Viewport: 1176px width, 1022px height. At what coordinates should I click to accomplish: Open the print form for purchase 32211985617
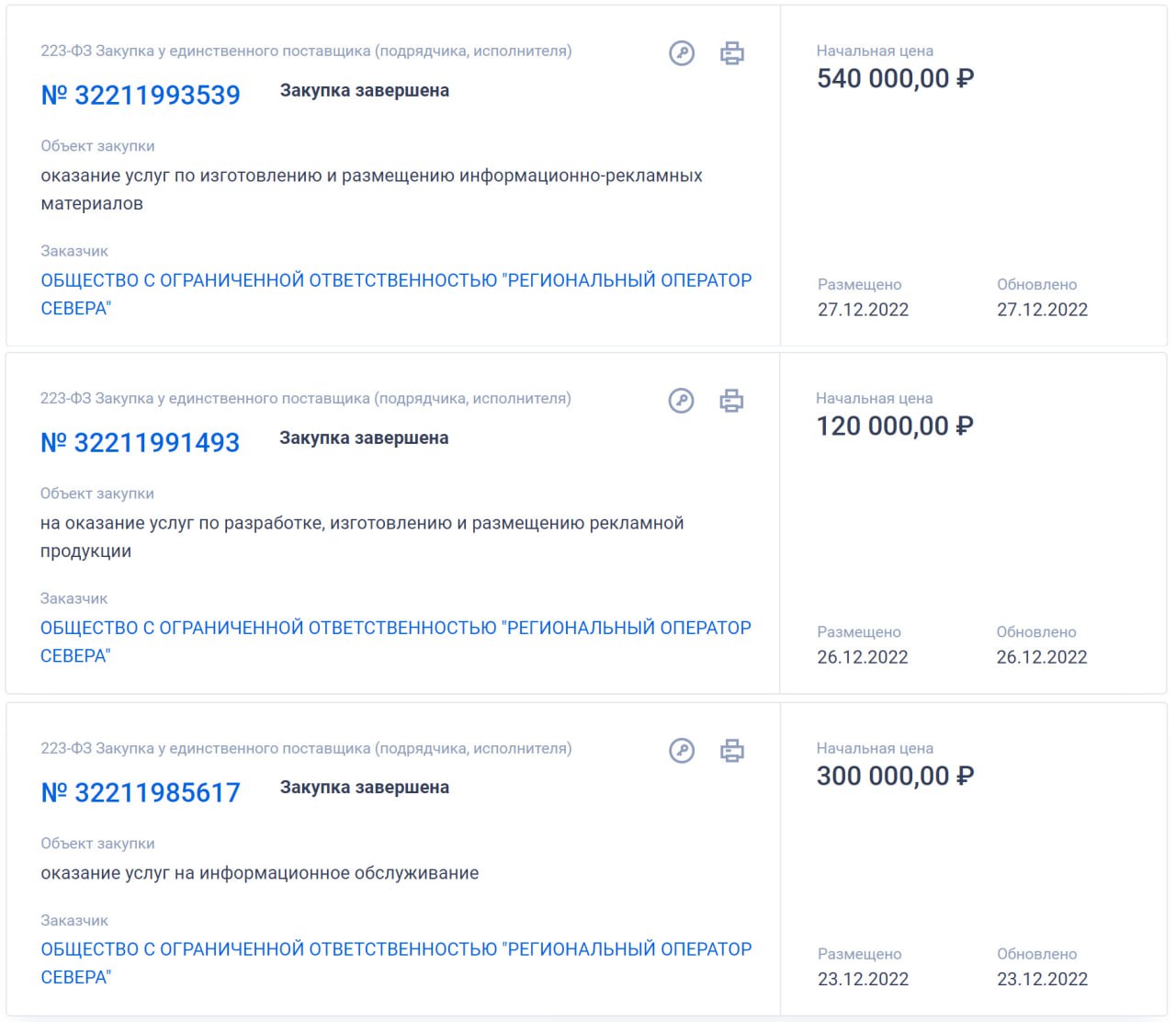tap(732, 751)
